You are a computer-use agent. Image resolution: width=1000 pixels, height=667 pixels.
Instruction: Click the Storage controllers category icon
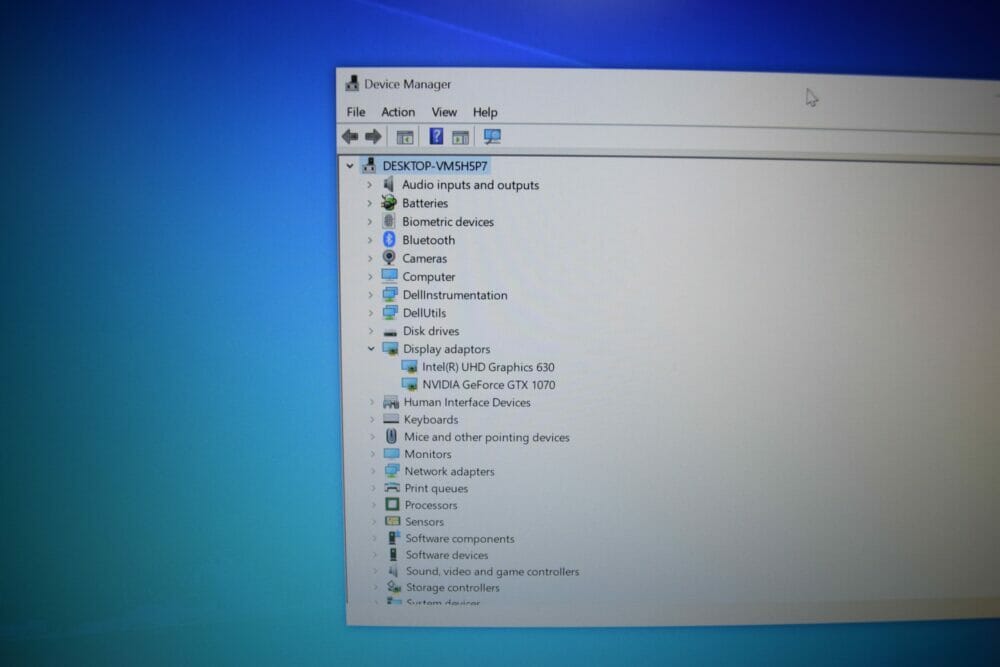point(394,587)
